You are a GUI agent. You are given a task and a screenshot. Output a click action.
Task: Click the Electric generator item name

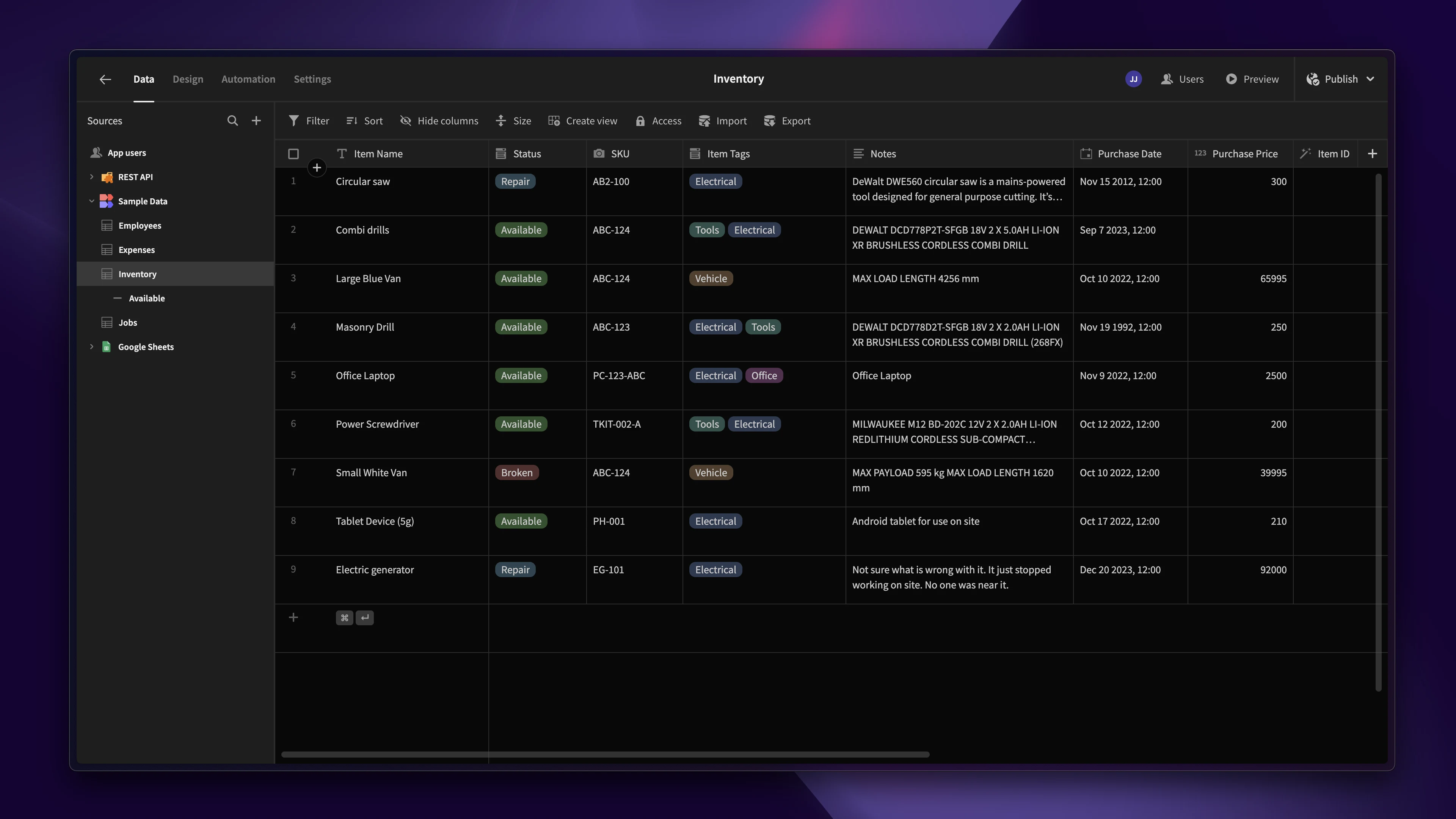(x=375, y=570)
